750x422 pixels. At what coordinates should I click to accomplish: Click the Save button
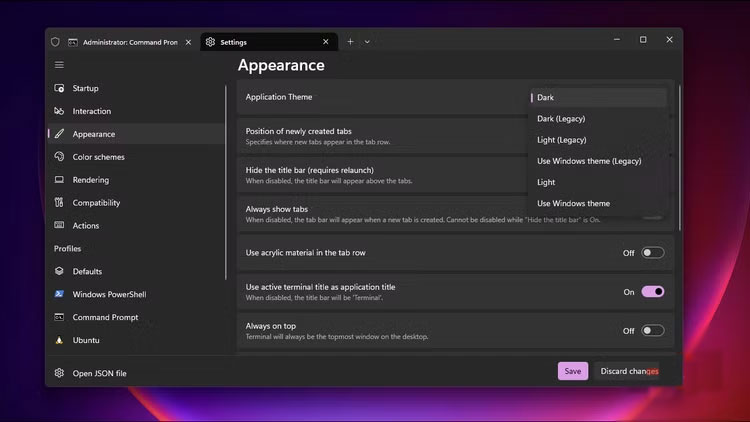click(572, 371)
